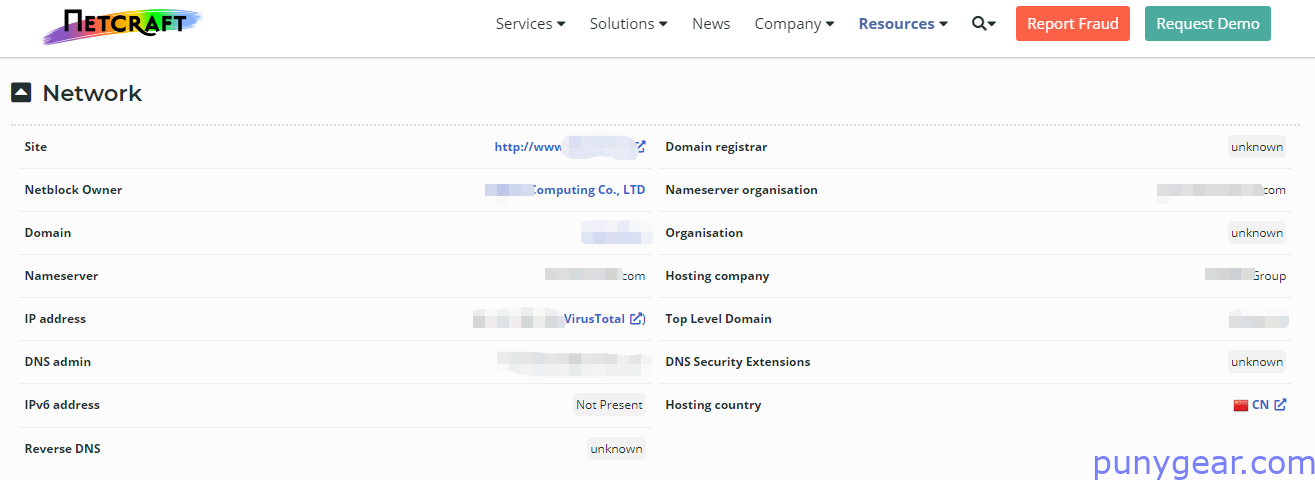Open the search magnifier icon

click(x=984, y=24)
